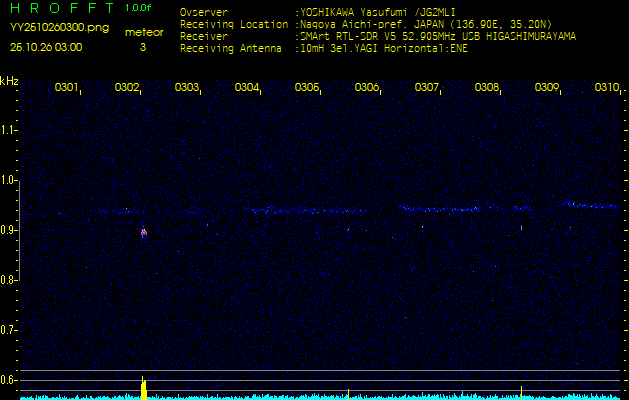Screen dimensions: 629x400
Task: Pick the 0306 time marker
Action: point(367,88)
